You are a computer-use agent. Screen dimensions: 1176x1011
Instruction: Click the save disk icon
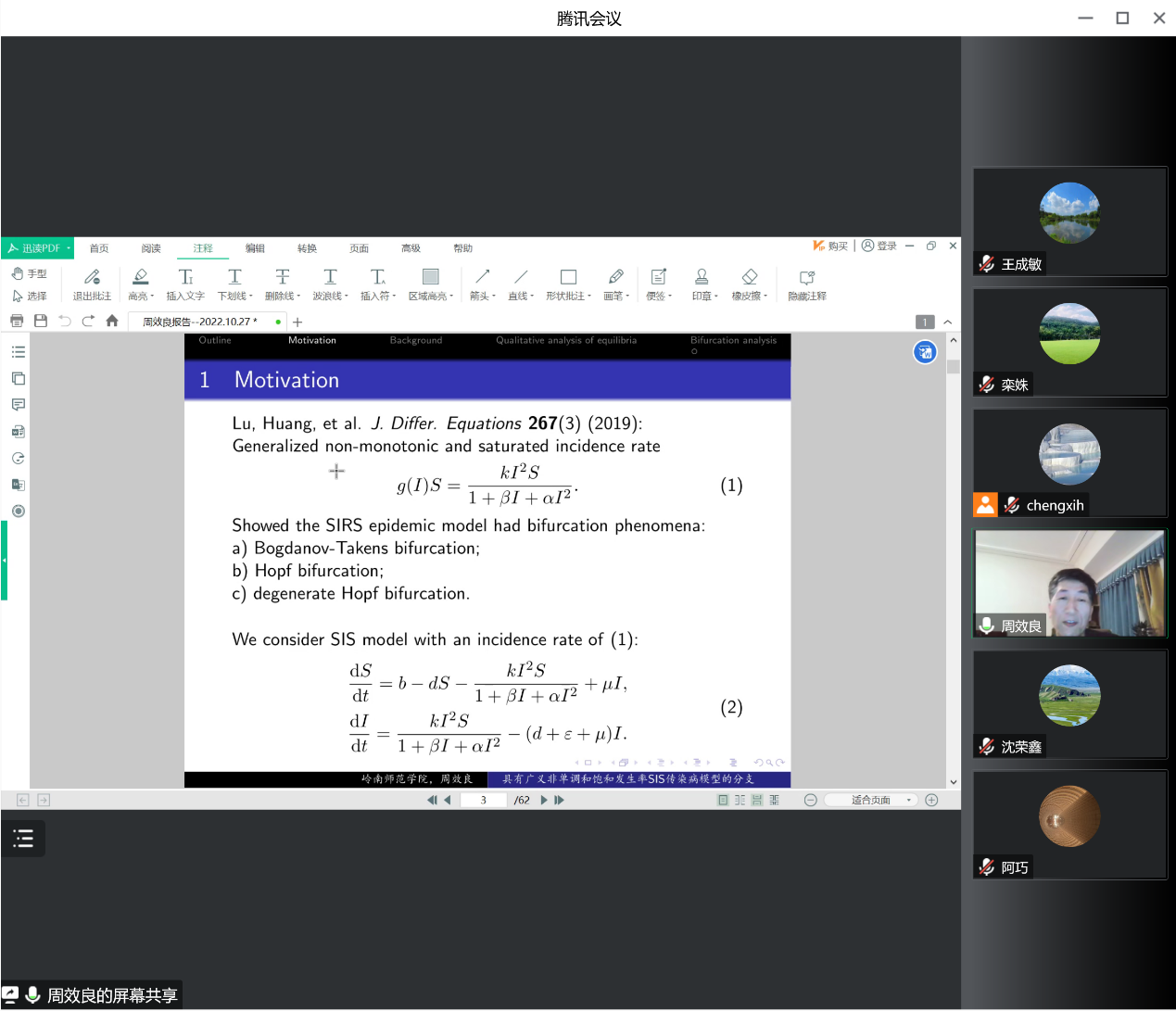tap(41, 322)
